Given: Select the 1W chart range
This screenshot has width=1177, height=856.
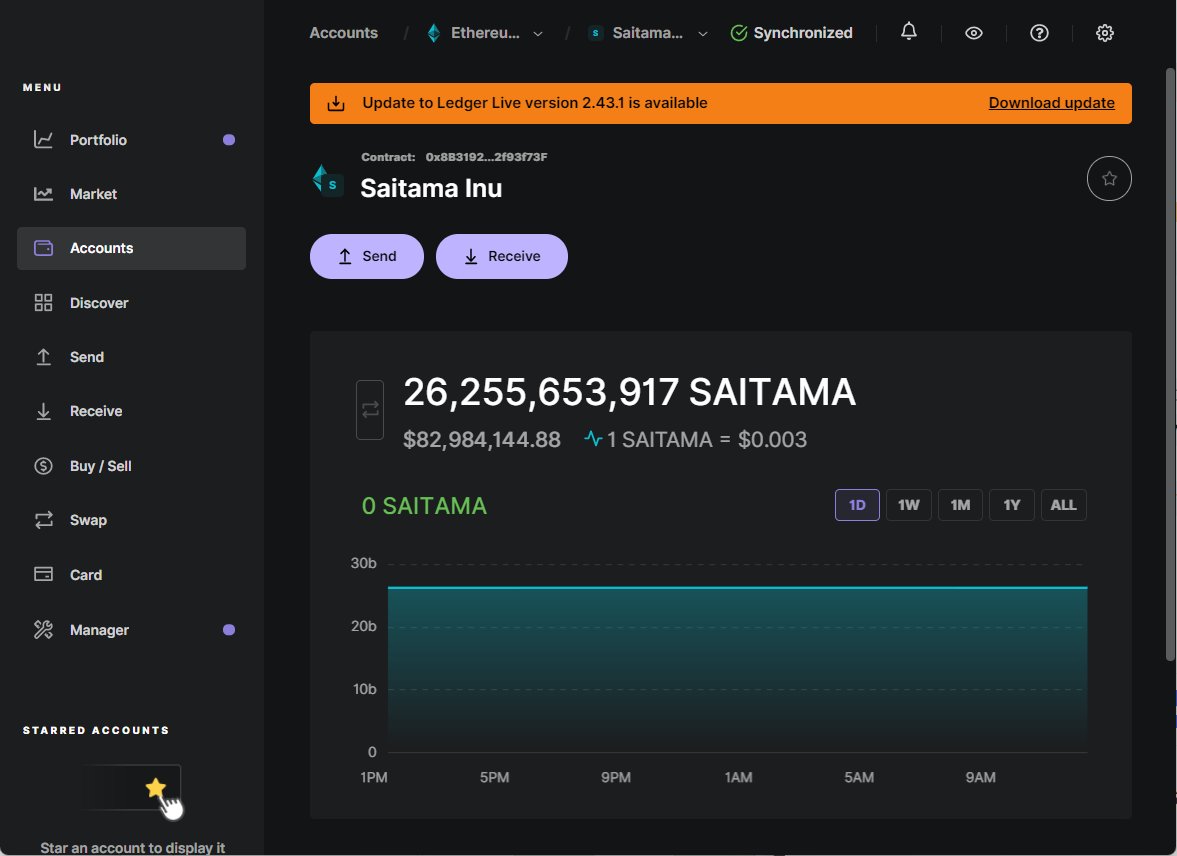Looking at the screenshot, I should pyautogui.click(x=908, y=505).
